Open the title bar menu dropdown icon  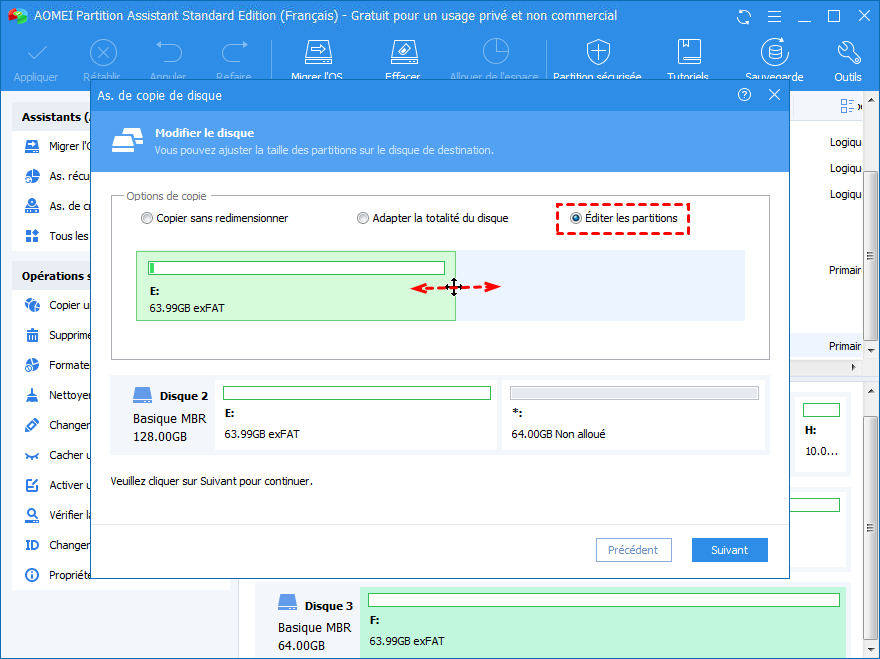(774, 17)
